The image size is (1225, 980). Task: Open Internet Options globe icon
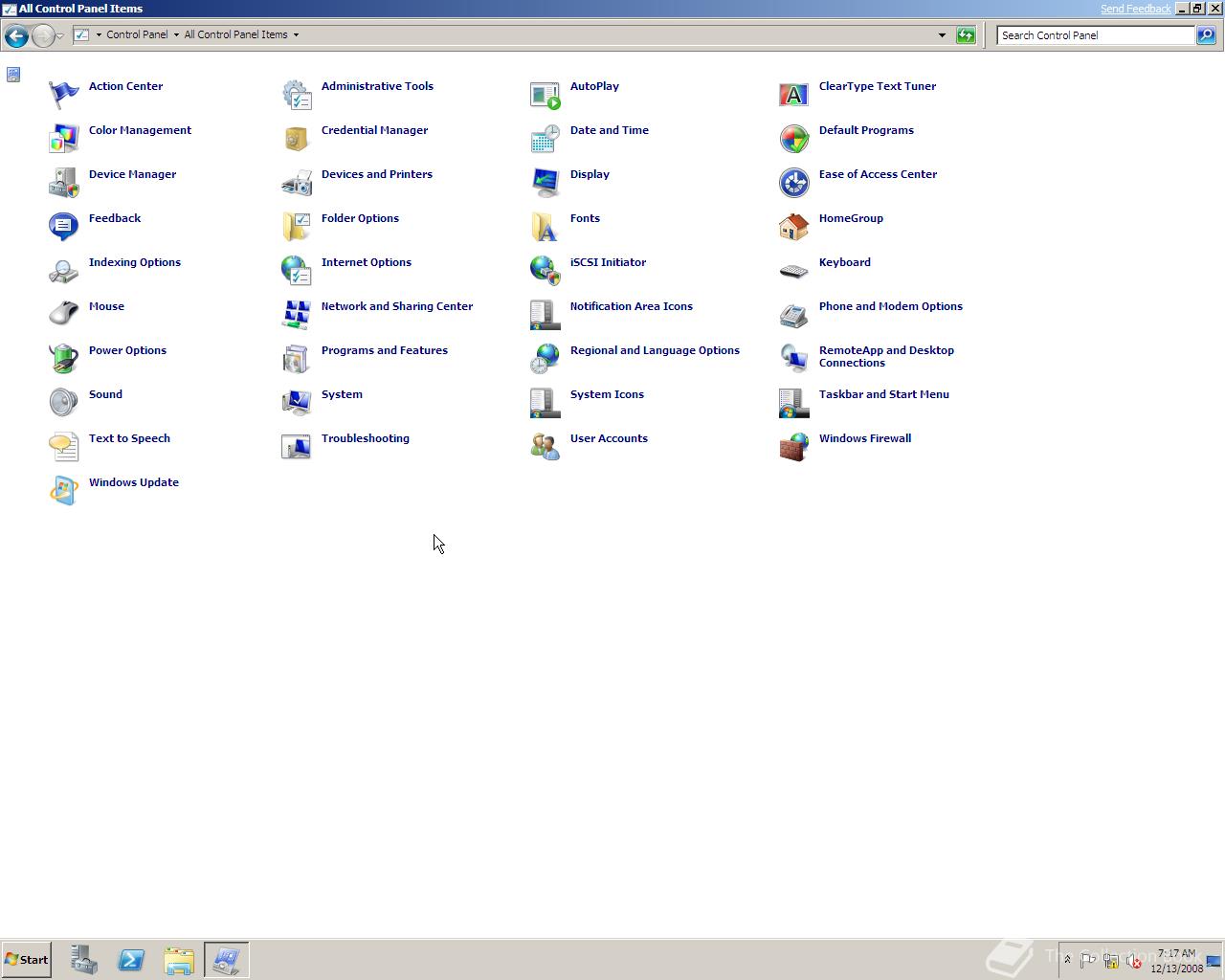297,270
